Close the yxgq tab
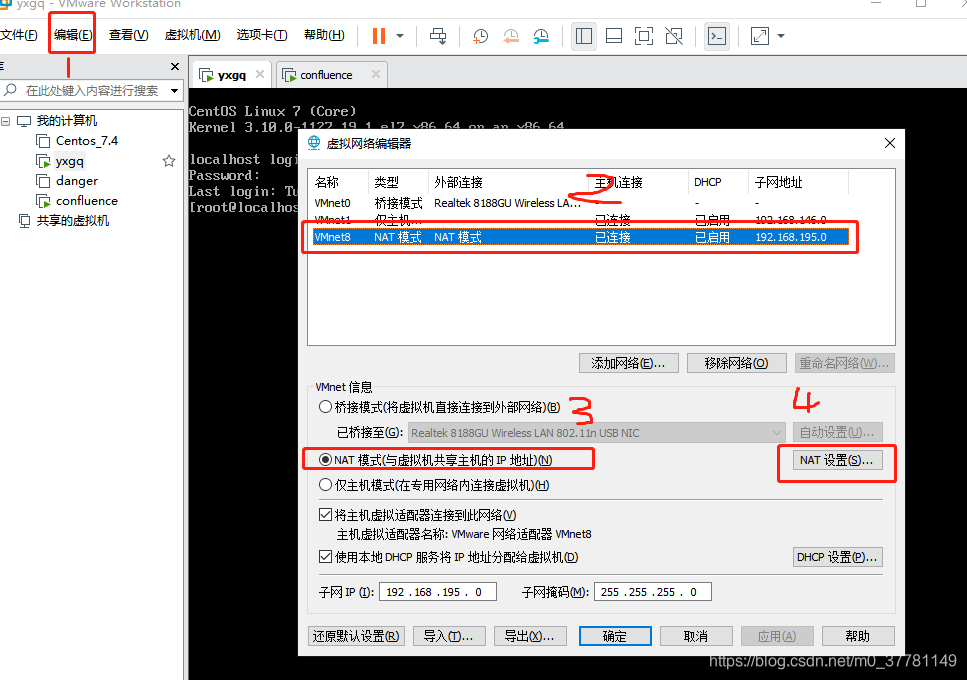967x680 pixels. 260,74
